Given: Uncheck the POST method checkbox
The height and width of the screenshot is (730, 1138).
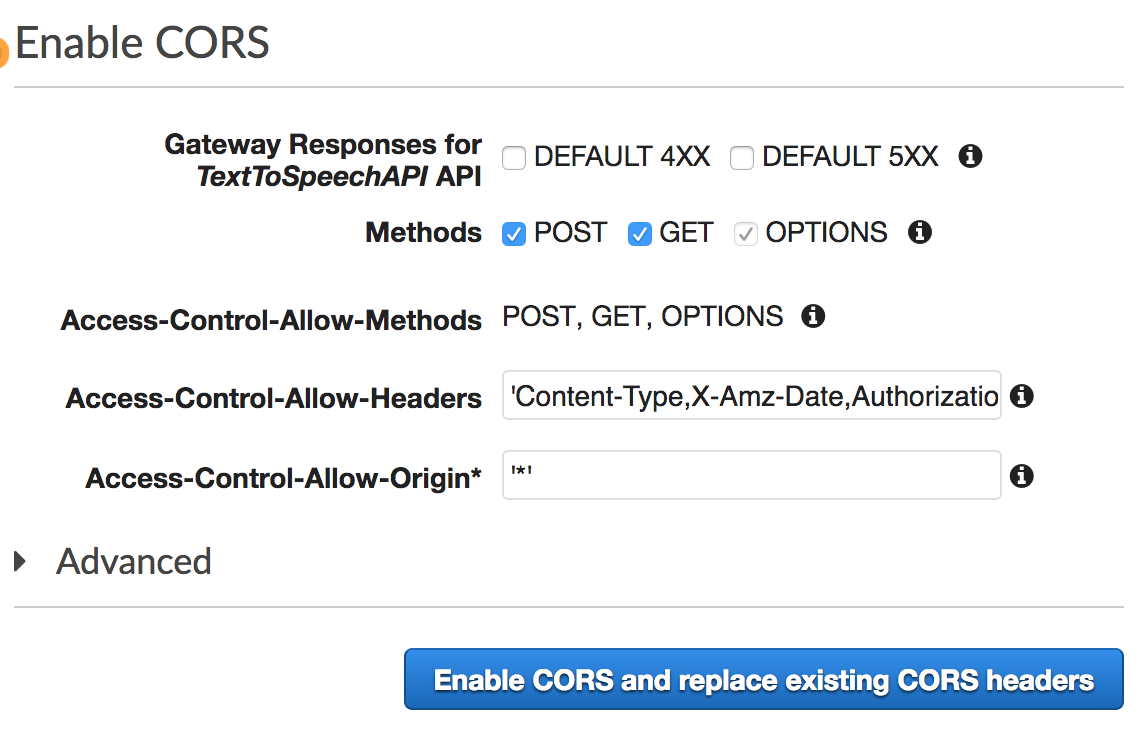Looking at the screenshot, I should pyautogui.click(x=514, y=234).
